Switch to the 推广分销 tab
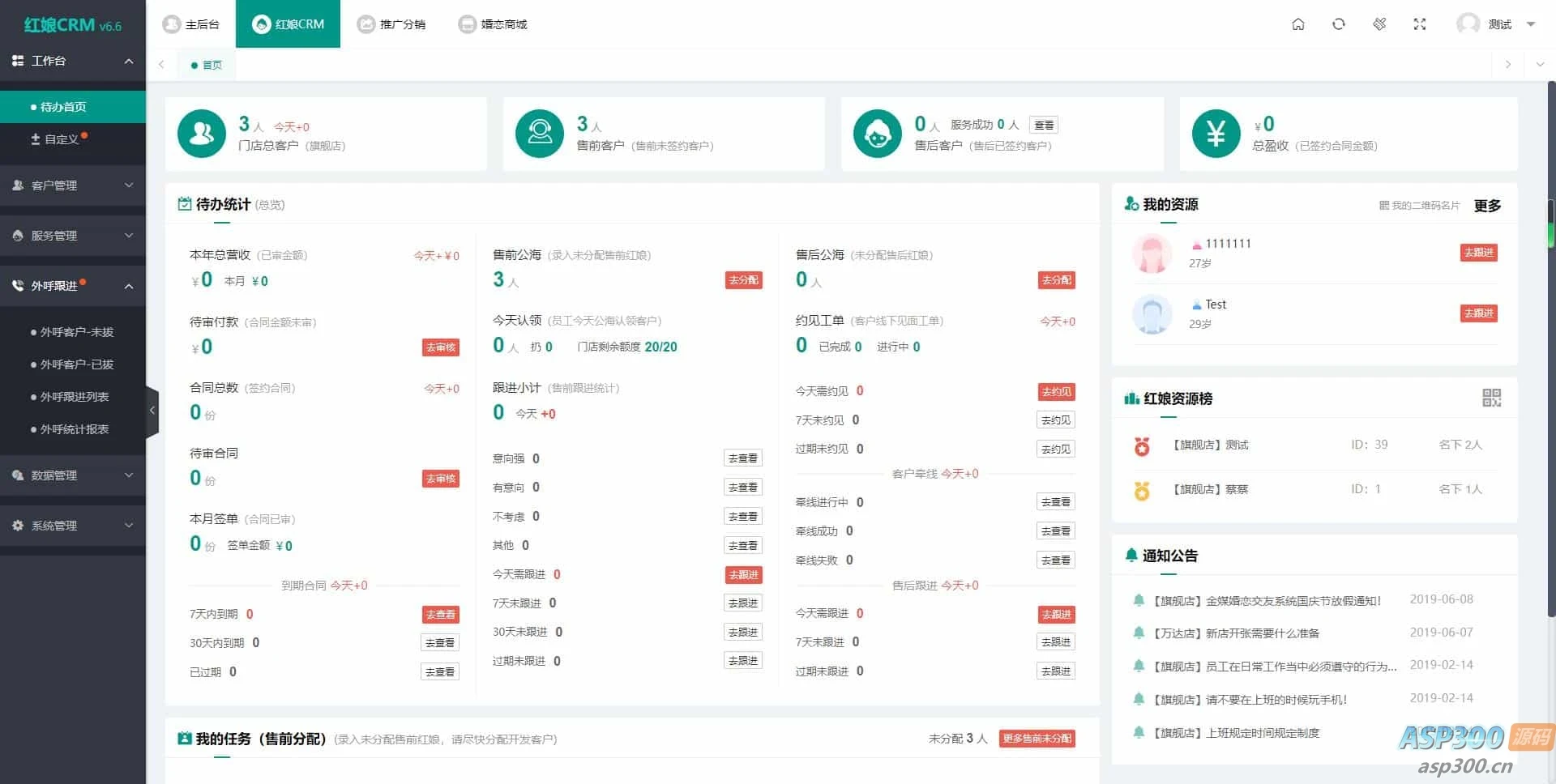1556x784 pixels. 392,23
